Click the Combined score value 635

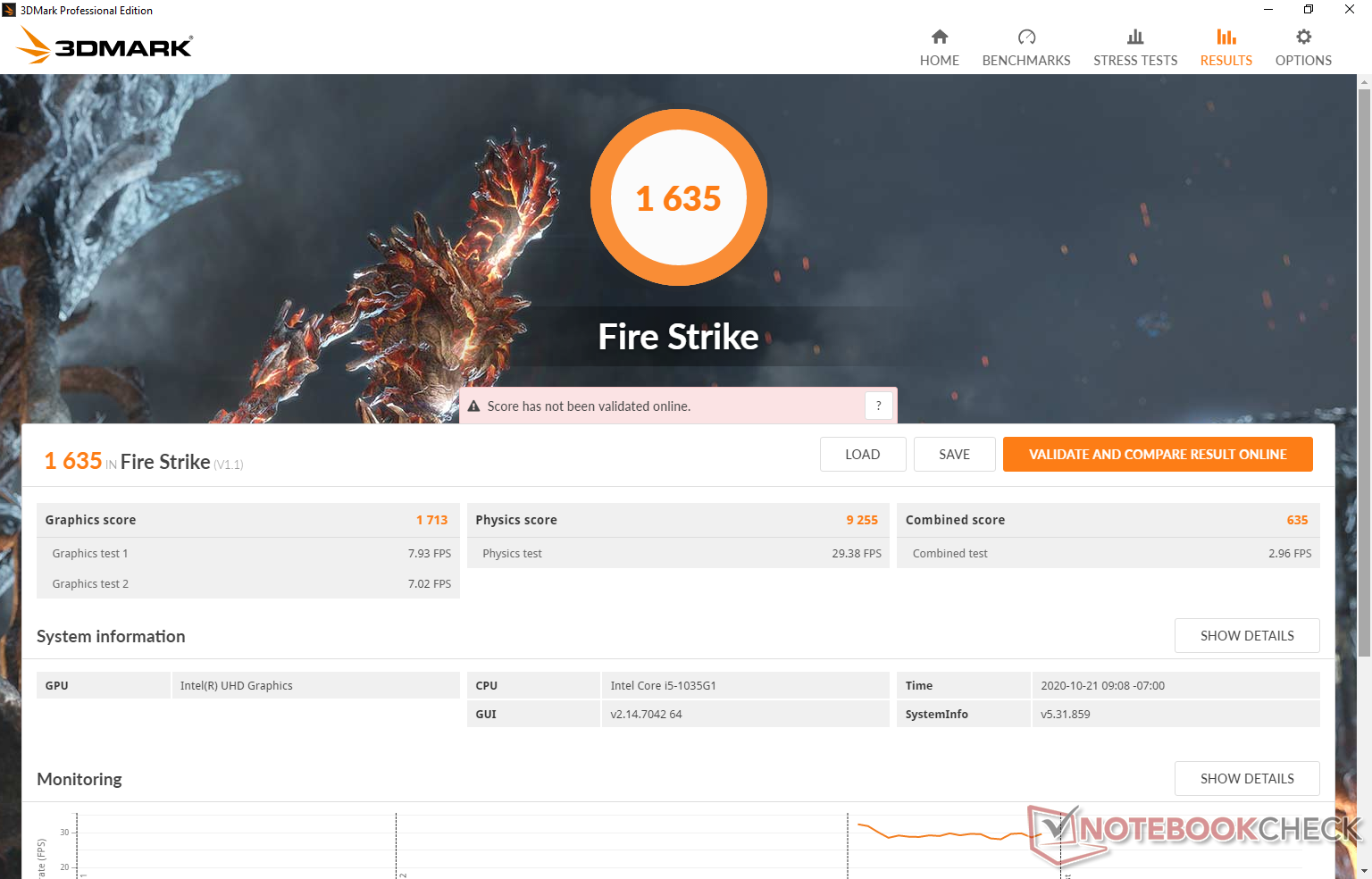[1297, 520]
